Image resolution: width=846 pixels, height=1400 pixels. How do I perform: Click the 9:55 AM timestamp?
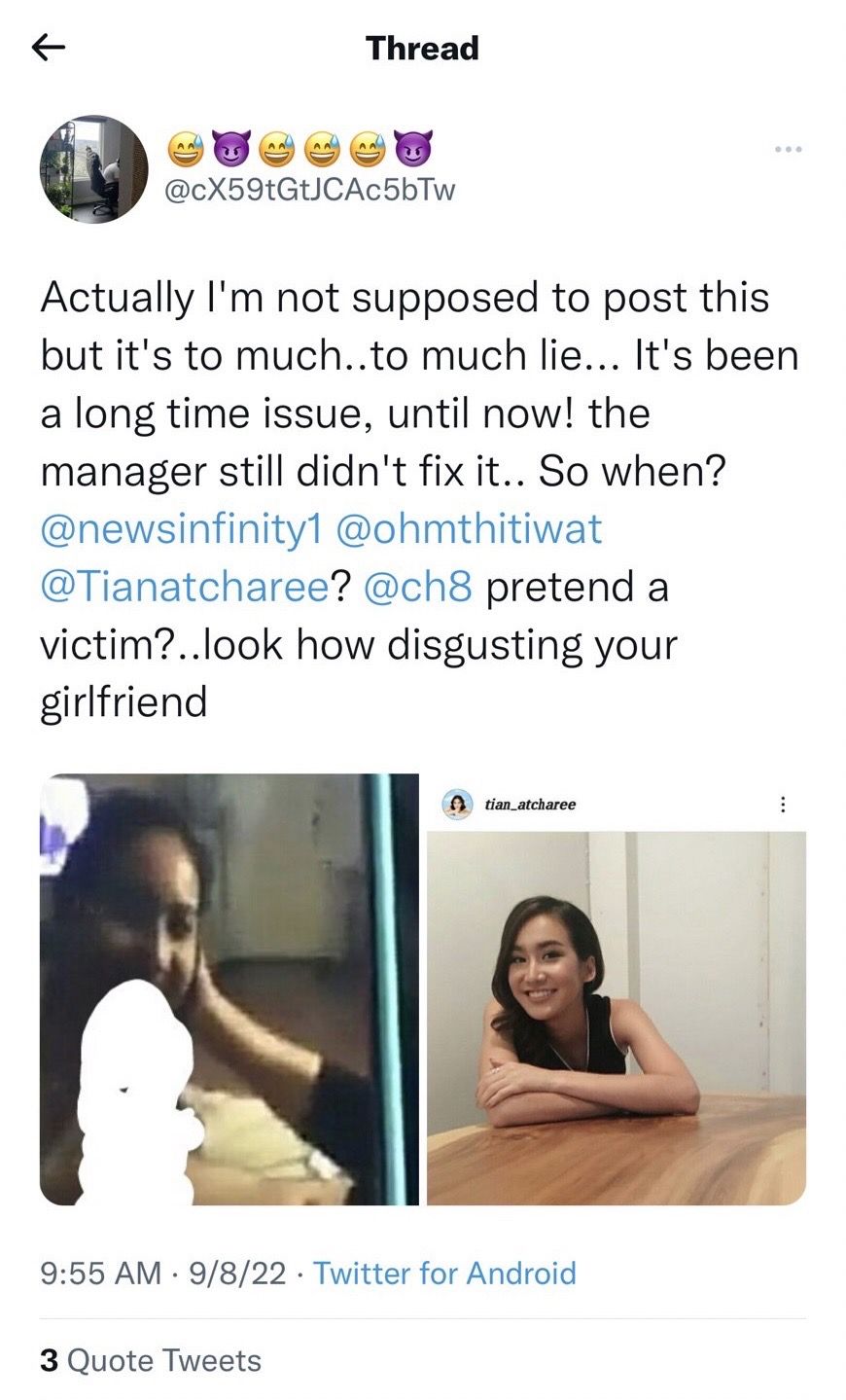click(100, 1273)
